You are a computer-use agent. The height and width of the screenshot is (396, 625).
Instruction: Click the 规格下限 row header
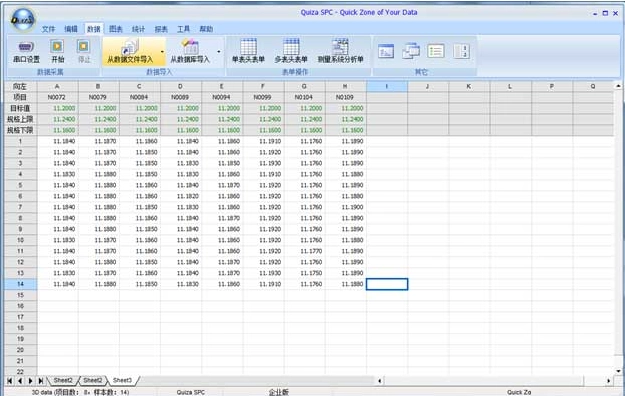20,130
